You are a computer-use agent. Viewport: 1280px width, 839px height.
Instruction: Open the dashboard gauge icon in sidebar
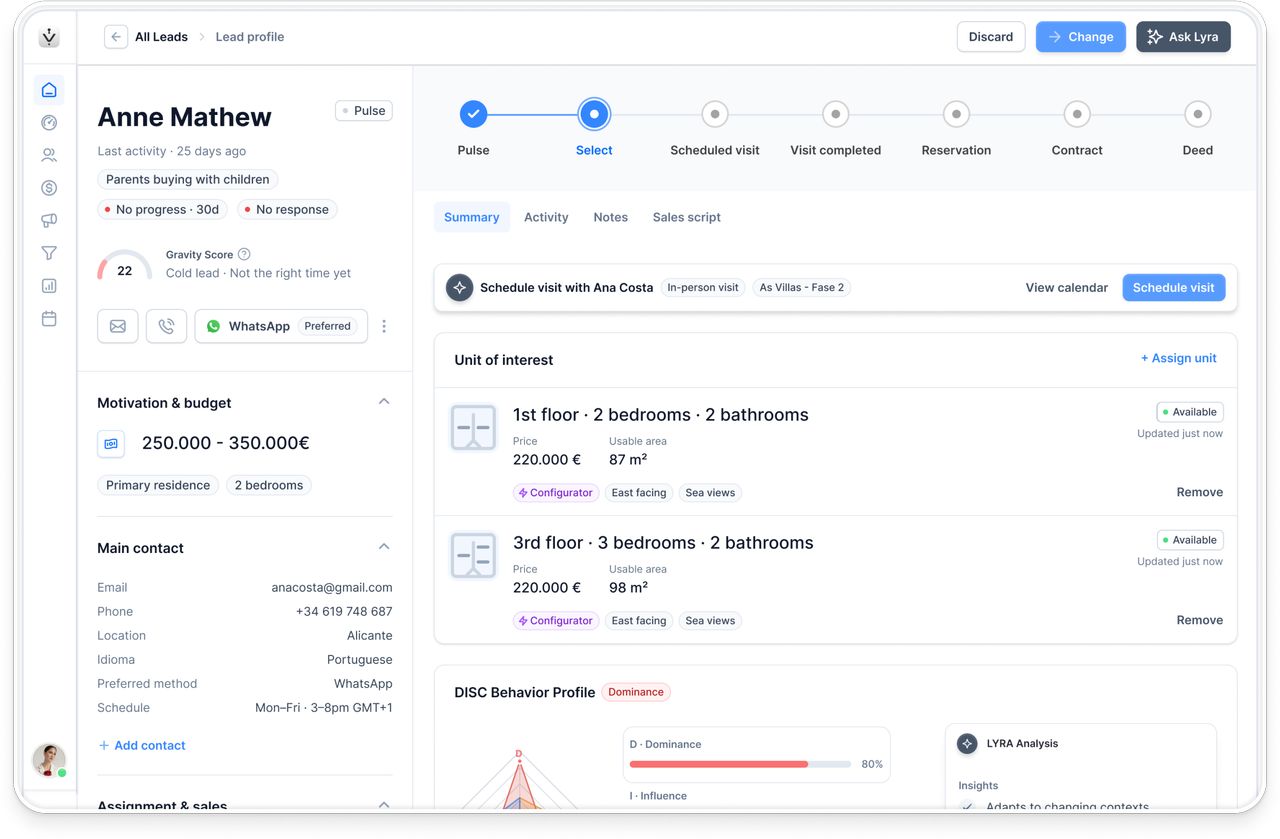49,123
